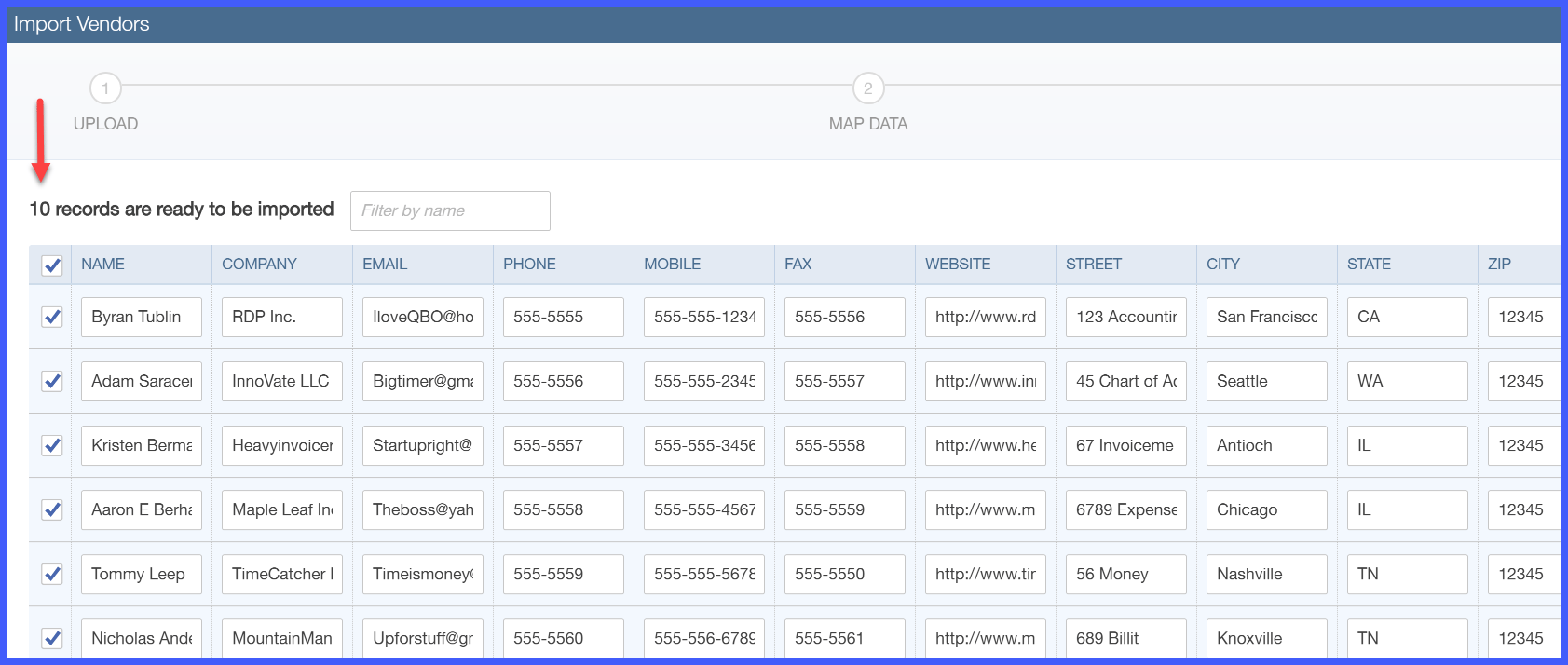Click the EMAIL column header
This screenshot has height=665, width=1568.
[385, 264]
